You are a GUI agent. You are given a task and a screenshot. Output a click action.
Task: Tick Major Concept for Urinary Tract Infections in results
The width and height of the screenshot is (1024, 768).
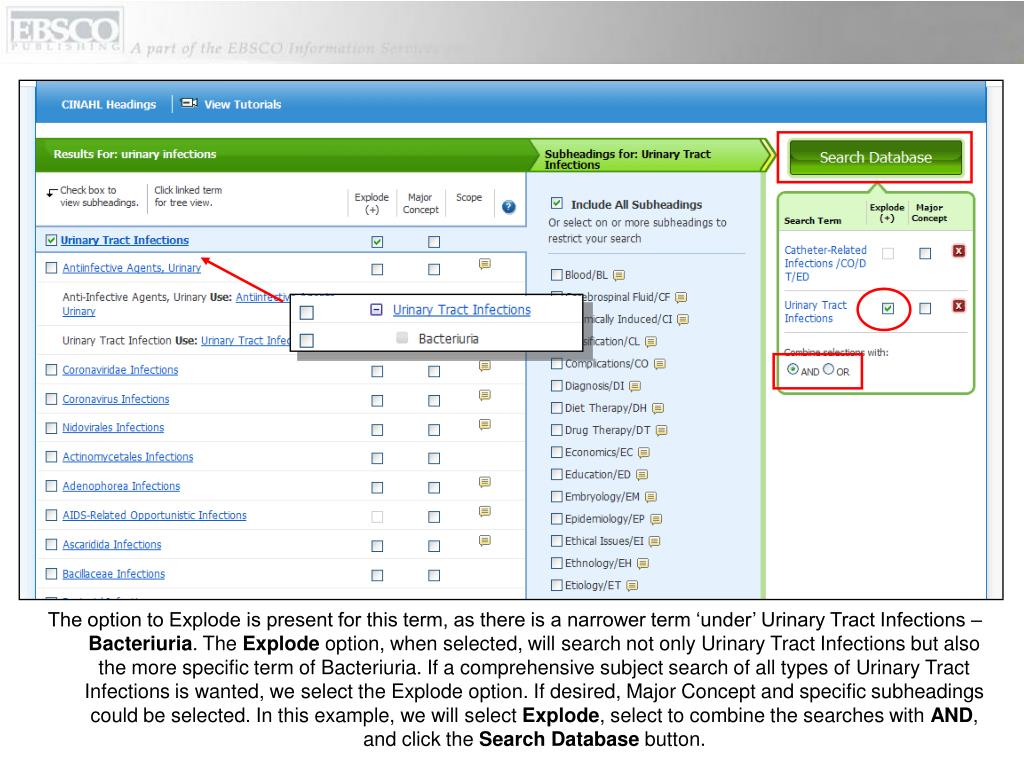click(x=434, y=242)
